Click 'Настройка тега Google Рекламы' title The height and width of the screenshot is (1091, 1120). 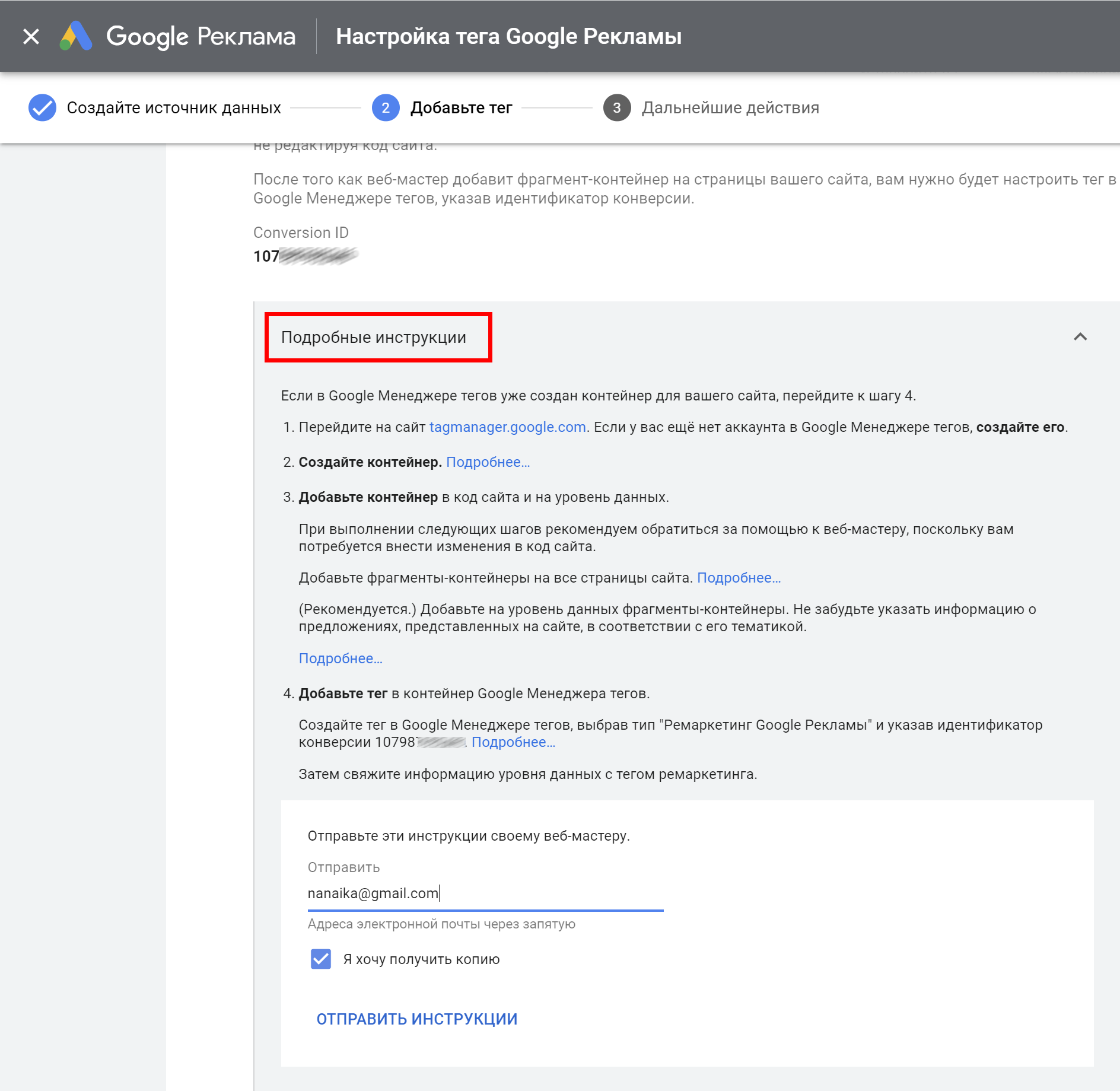[x=508, y=37]
